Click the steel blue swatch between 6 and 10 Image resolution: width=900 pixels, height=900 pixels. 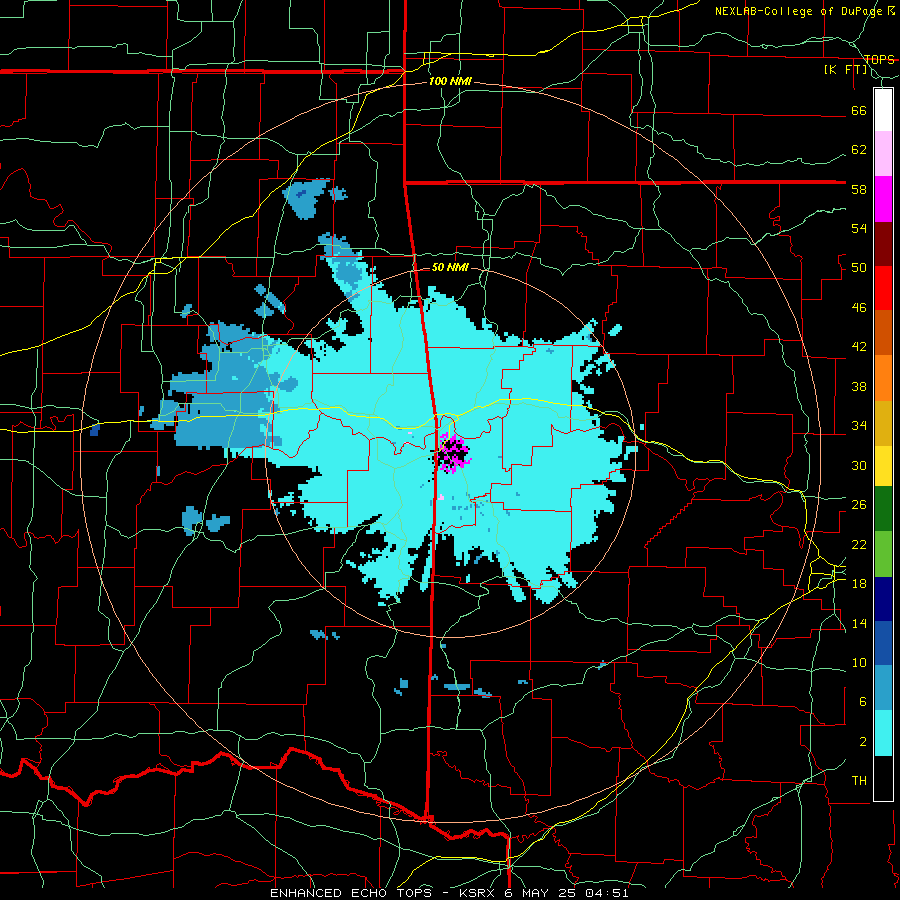point(883,687)
